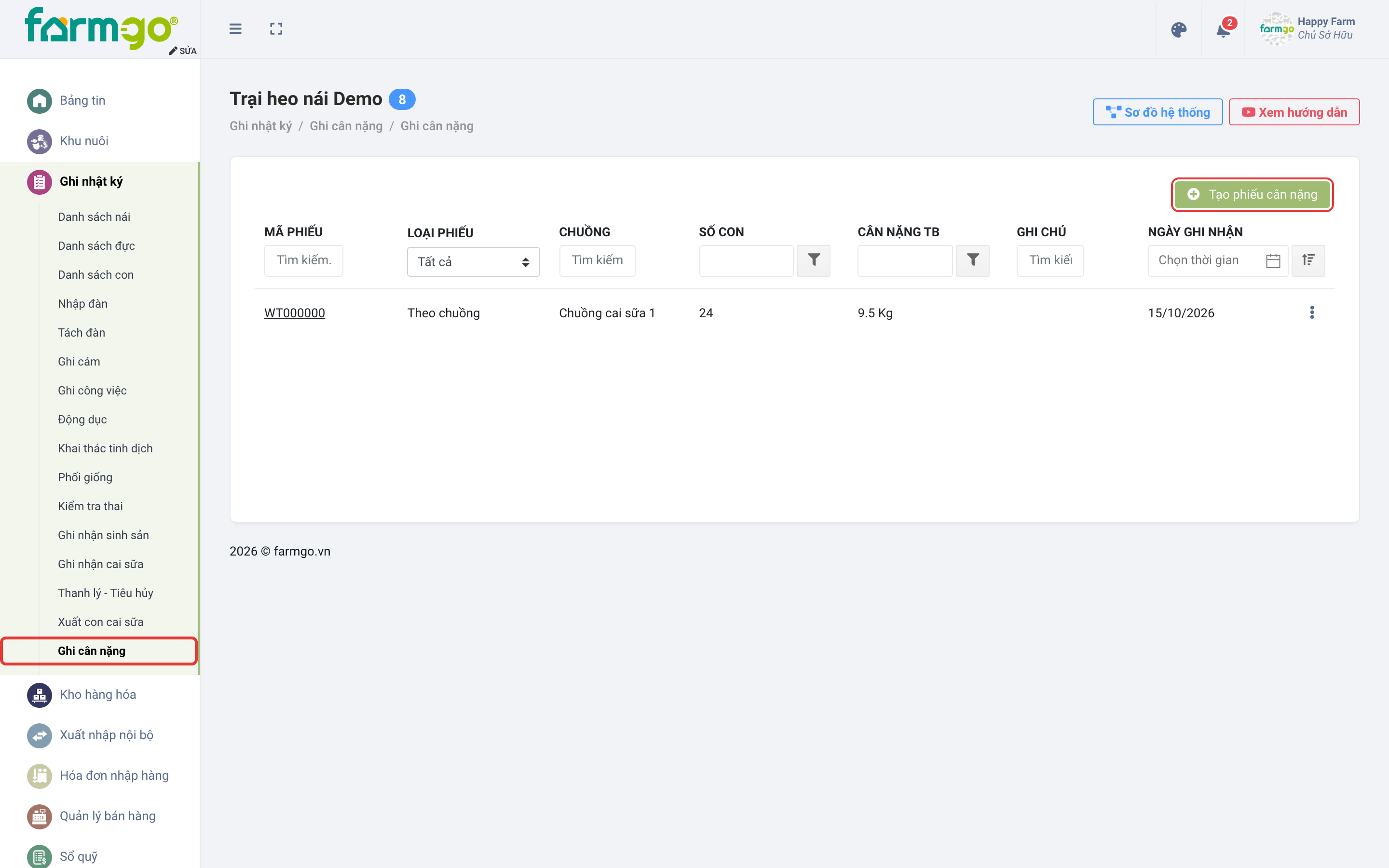Focus the Mã phiếu search field
The height and width of the screenshot is (868, 1389).
coord(304,260)
